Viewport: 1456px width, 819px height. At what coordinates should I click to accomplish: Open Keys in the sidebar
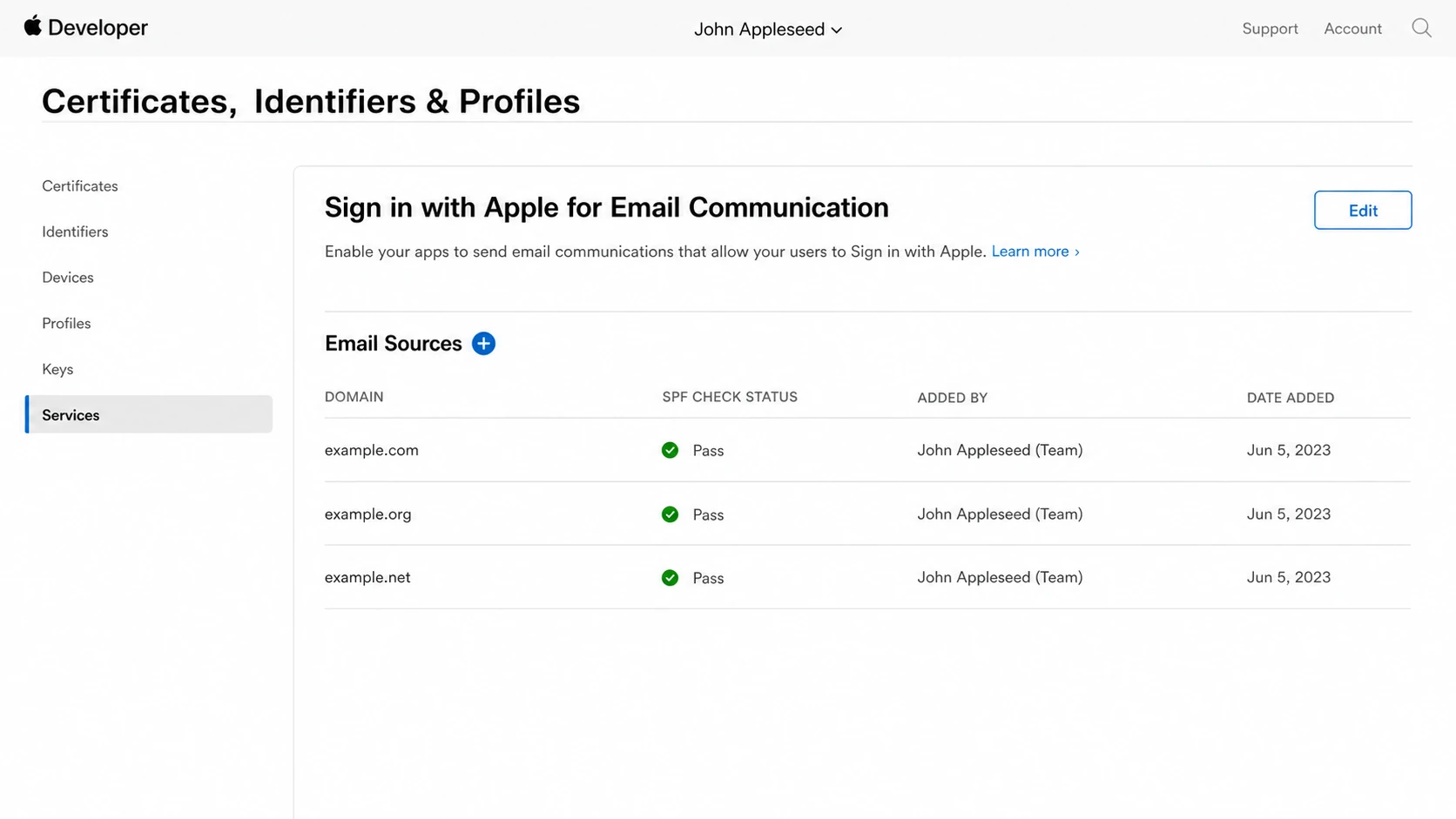click(x=57, y=369)
